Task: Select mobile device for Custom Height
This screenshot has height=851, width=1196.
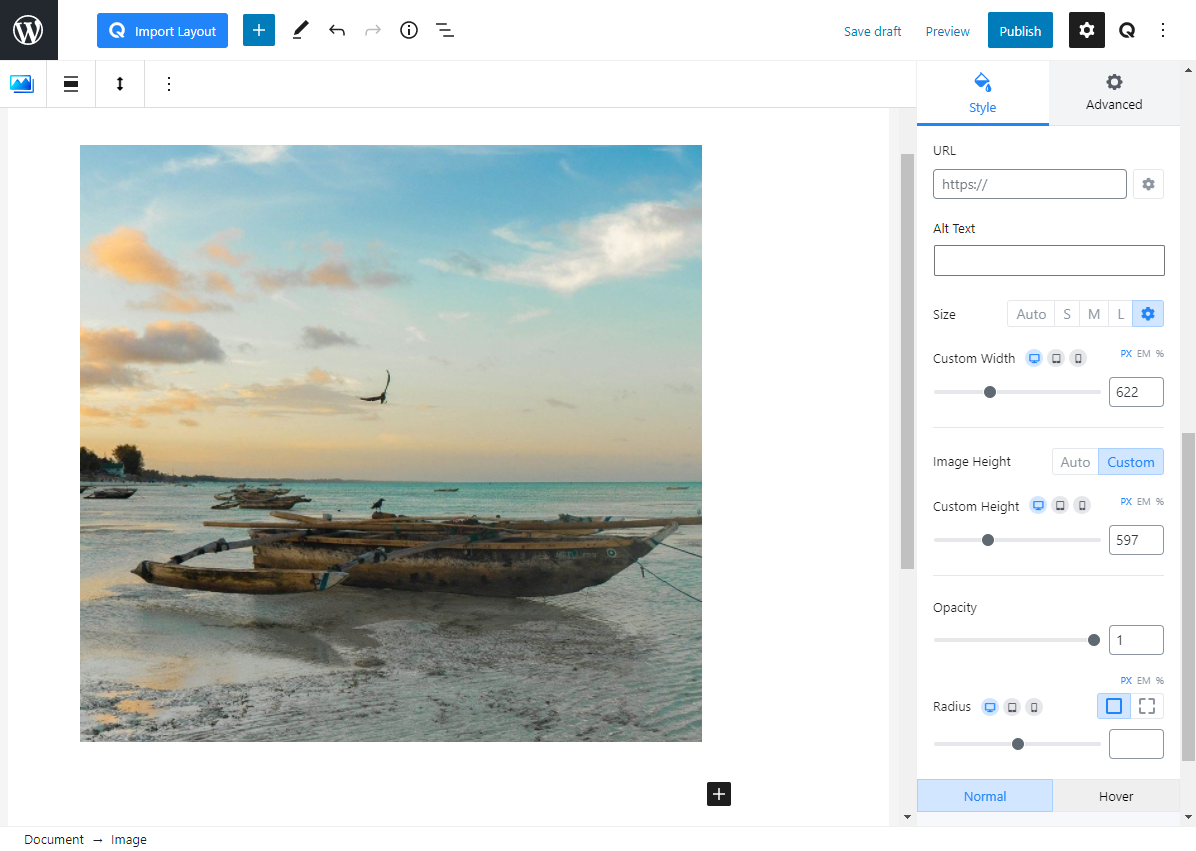Action: coord(1082,506)
